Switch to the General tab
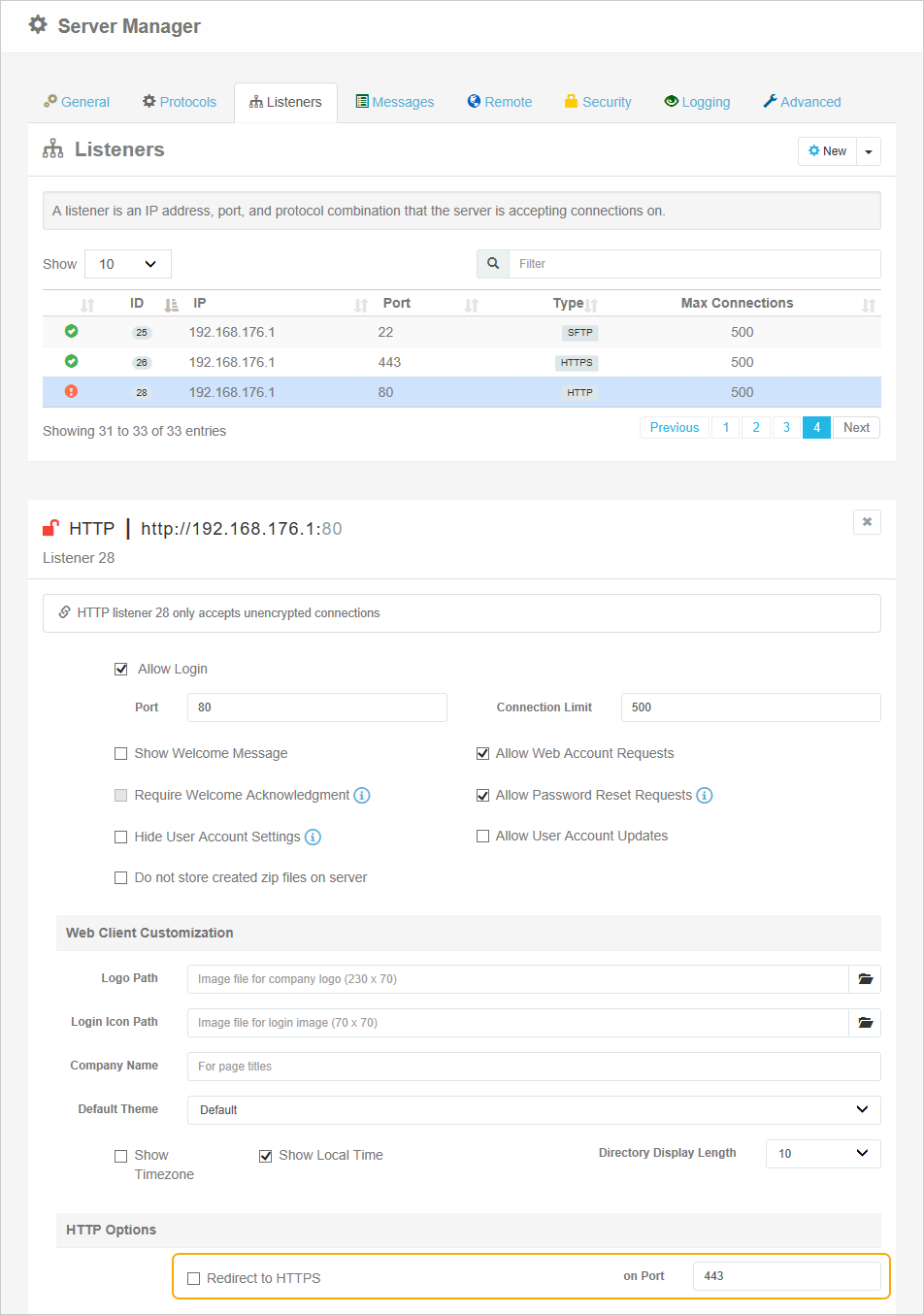924x1315 pixels. [77, 102]
